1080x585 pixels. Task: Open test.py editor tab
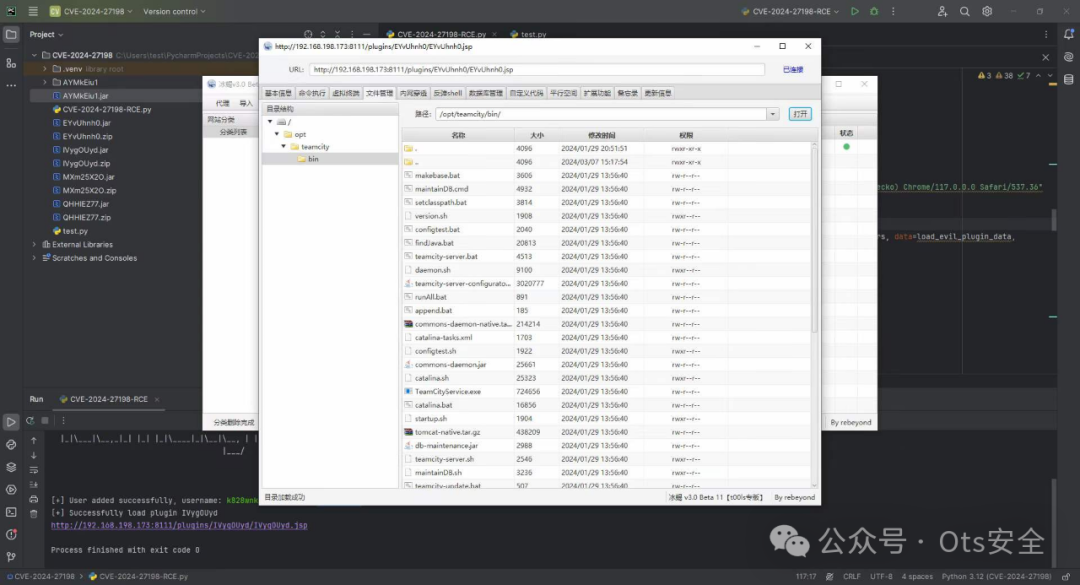[533, 34]
